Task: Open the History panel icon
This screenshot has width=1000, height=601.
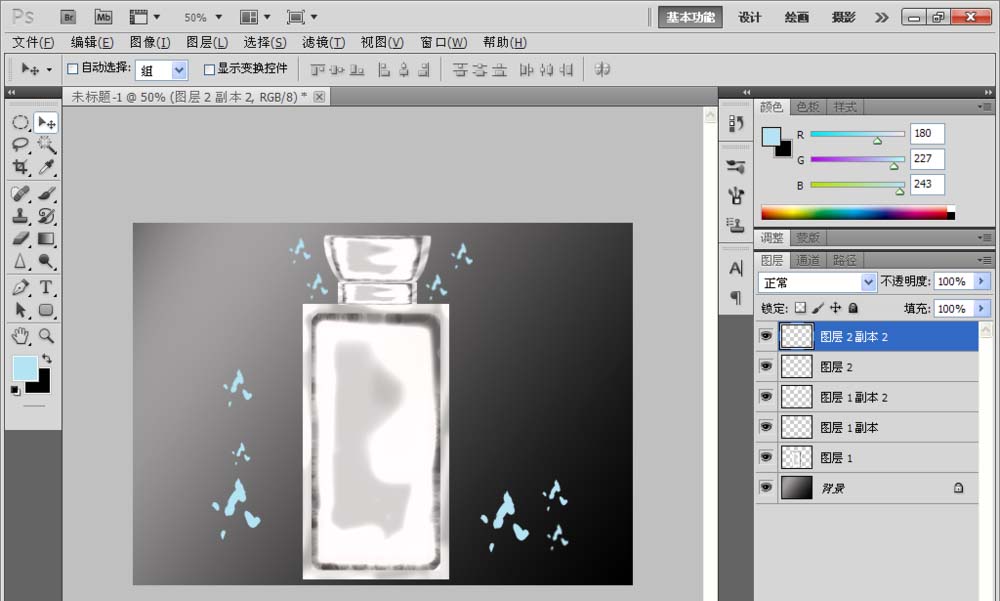Action: point(736,123)
